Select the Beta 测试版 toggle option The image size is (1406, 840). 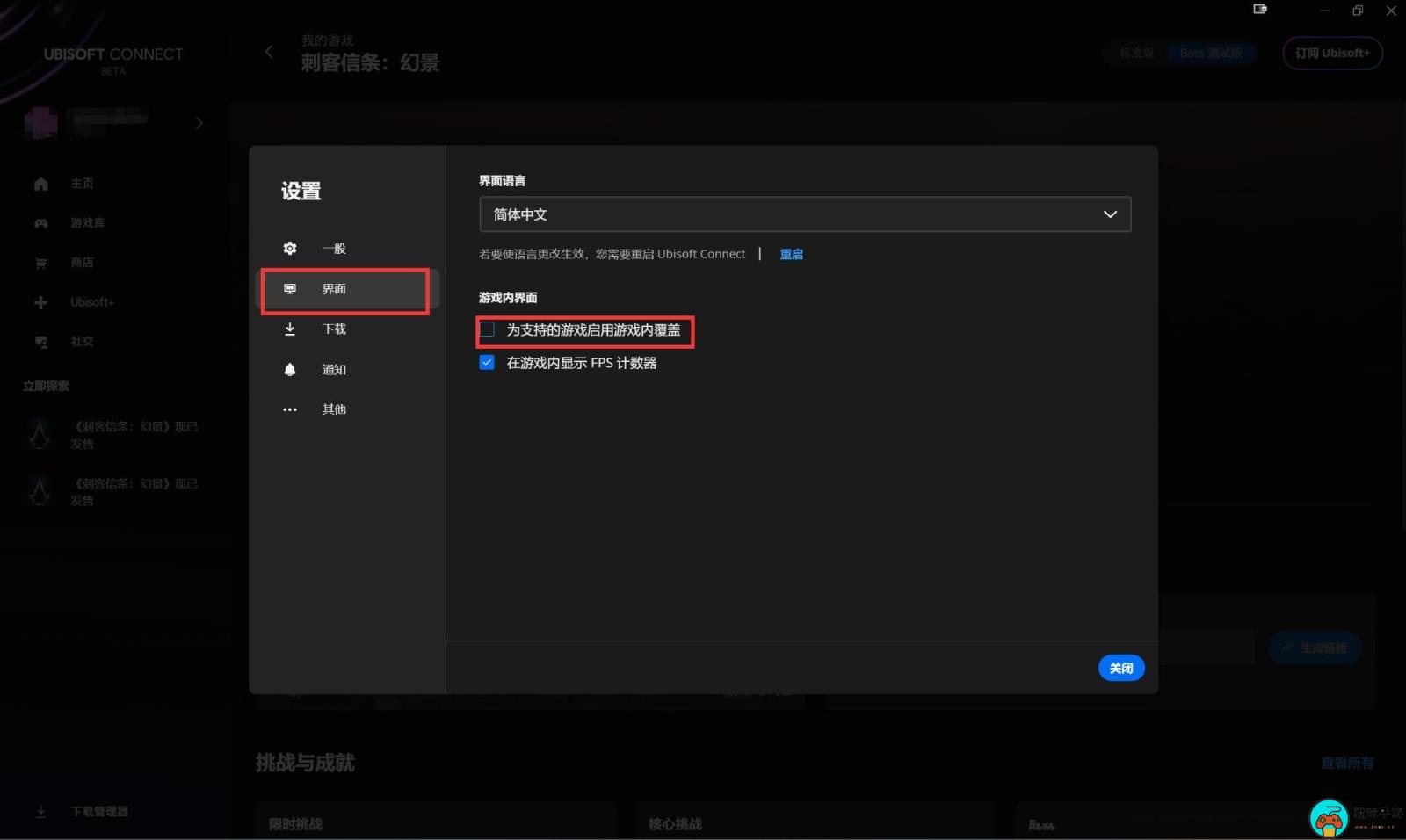click(1211, 53)
